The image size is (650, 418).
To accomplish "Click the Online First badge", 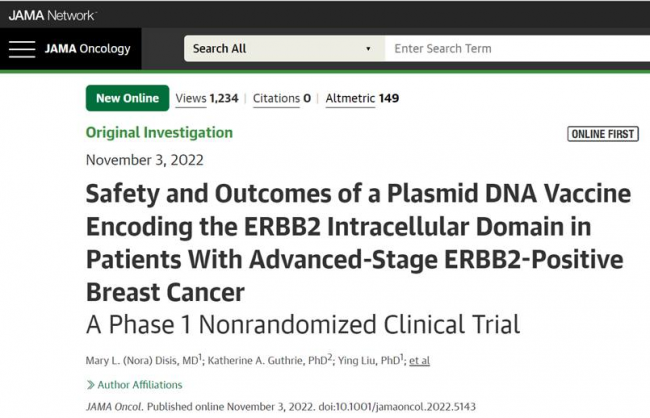I will point(602,134).
